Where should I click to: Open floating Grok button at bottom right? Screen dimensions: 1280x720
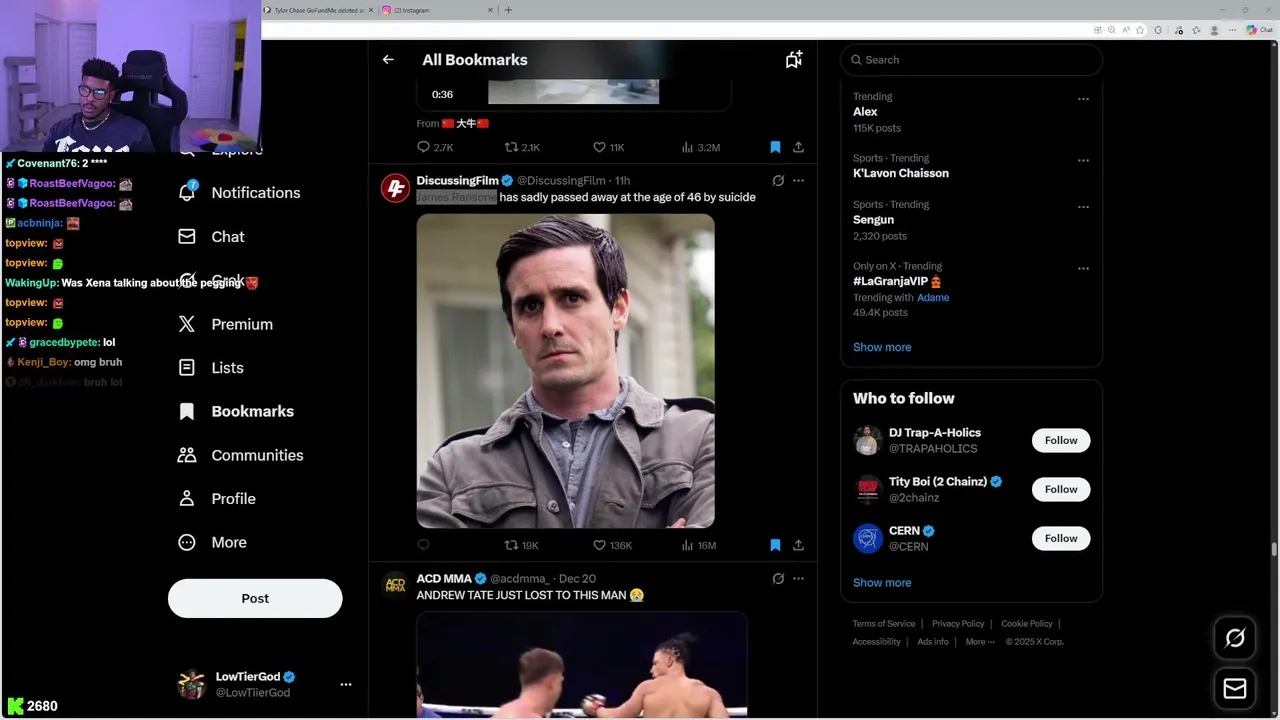click(x=1235, y=638)
